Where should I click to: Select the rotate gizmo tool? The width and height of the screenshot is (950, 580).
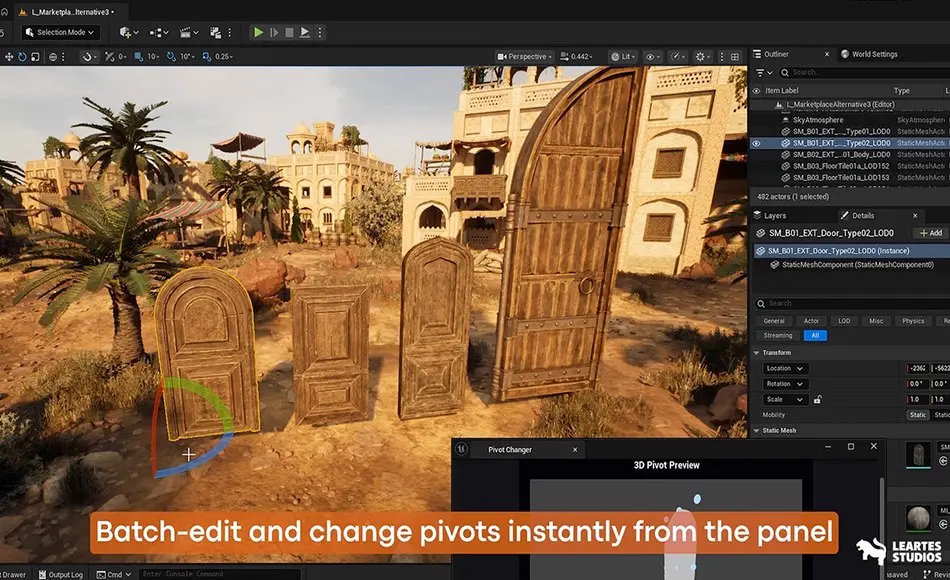(x=22, y=56)
